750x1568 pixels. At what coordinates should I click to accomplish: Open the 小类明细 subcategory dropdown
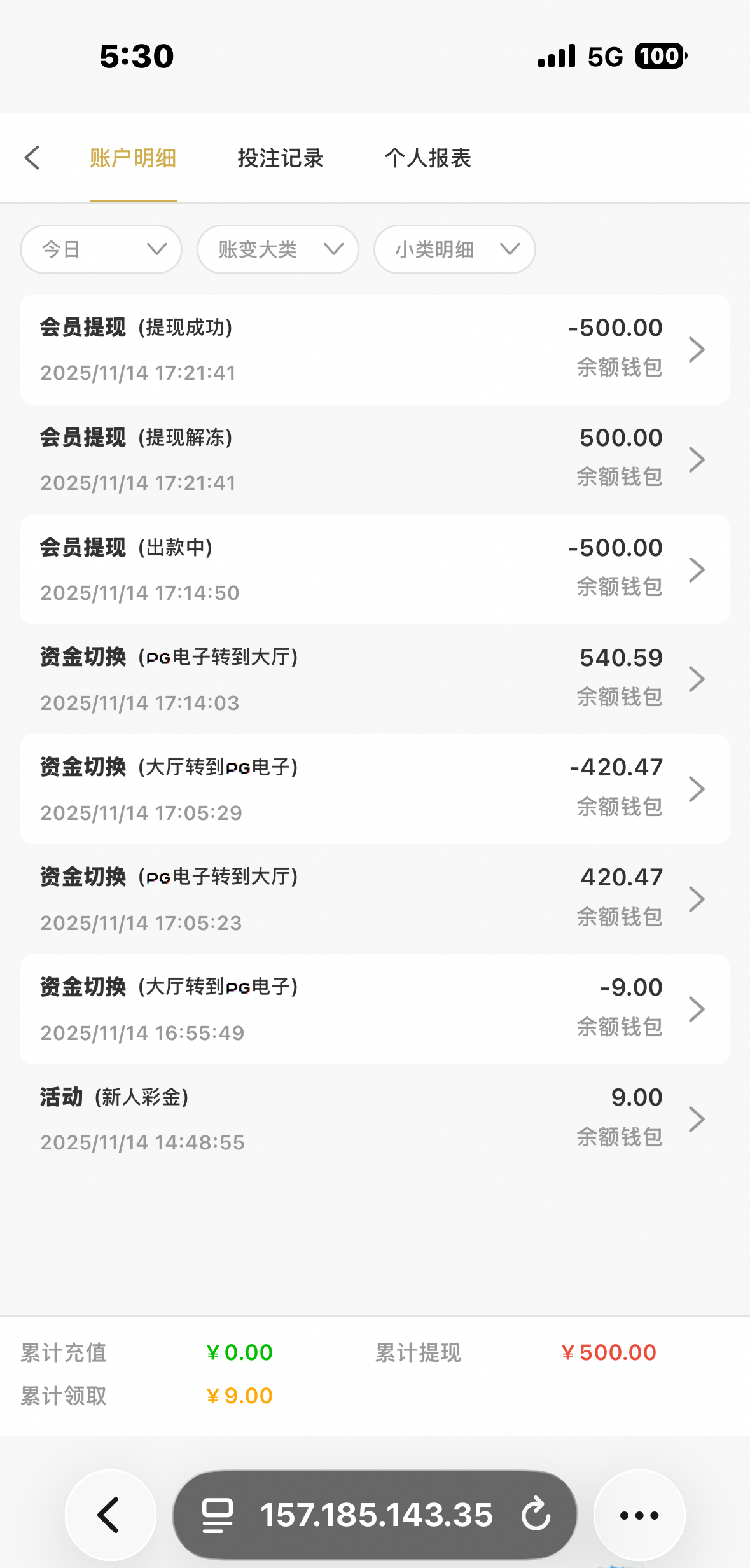(x=454, y=249)
